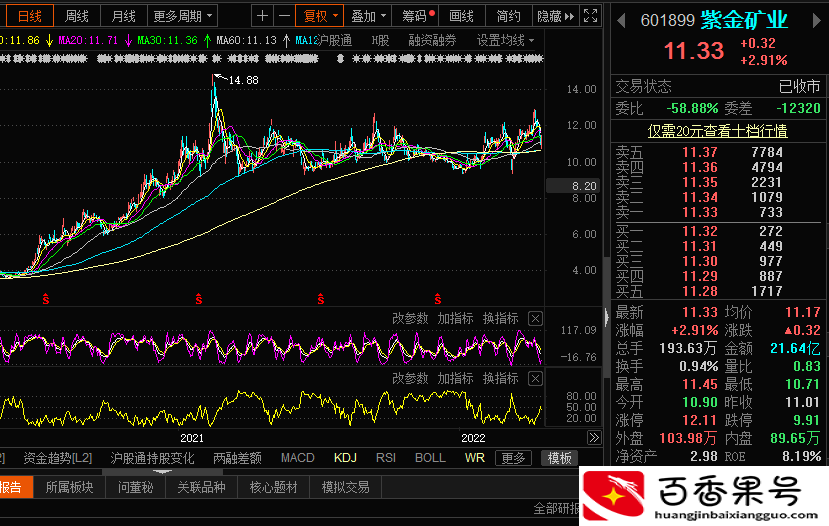Open the 更多周期 dropdown

(x=182, y=16)
